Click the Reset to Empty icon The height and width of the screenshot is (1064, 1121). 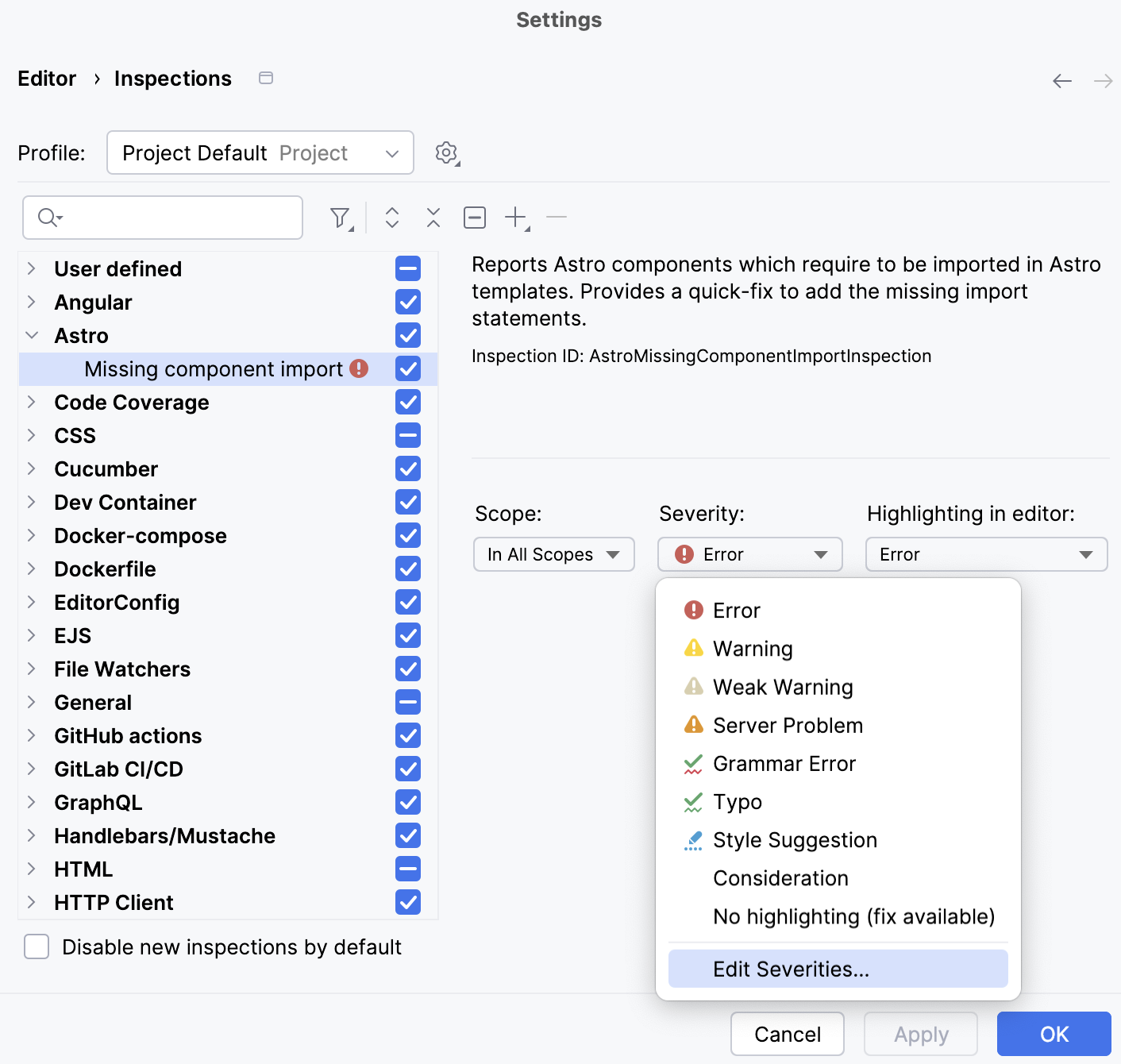coord(475,218)
